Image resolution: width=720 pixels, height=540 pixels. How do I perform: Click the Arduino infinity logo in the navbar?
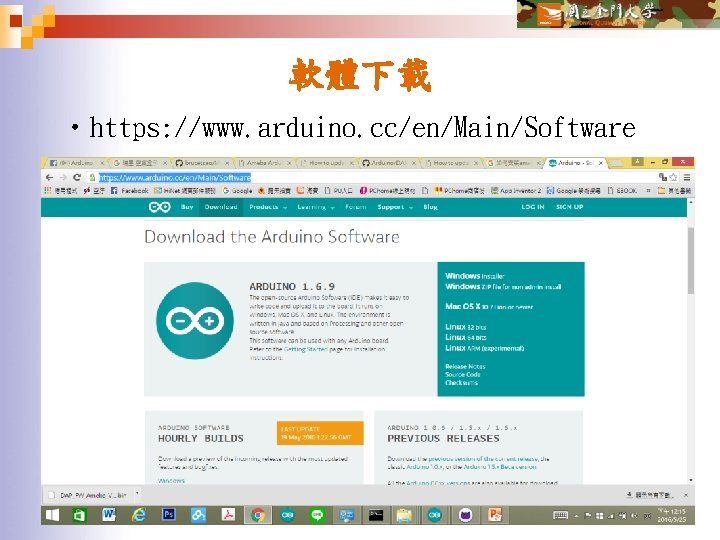[159, 207]
